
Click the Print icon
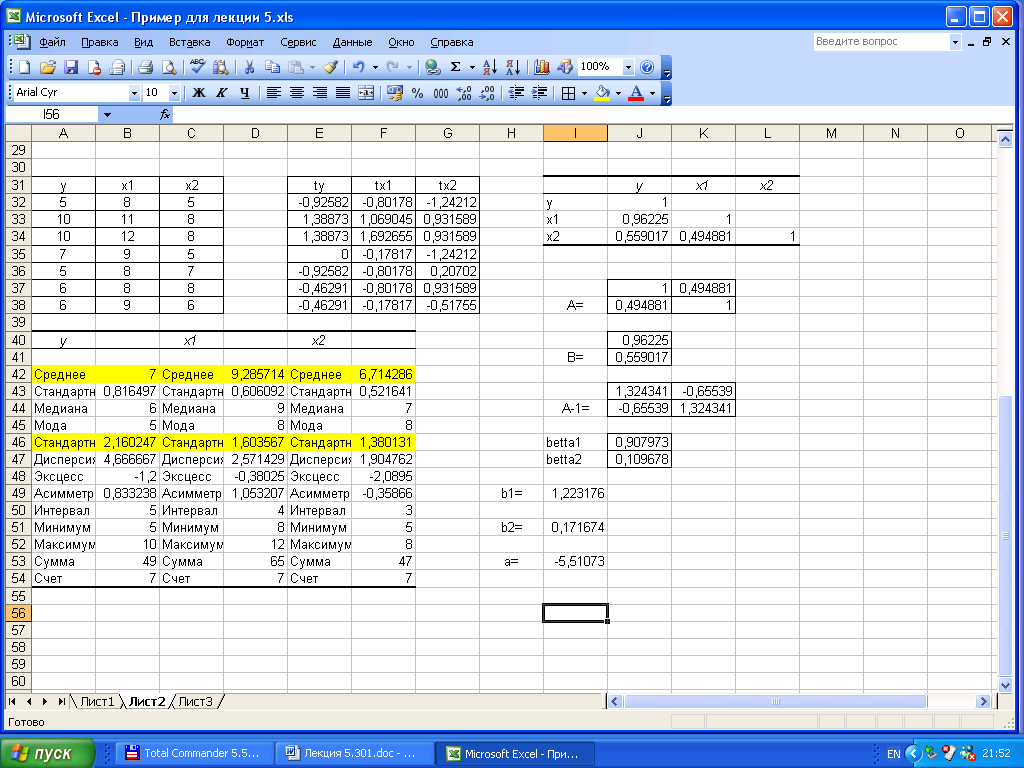click(x=146, y=67)
